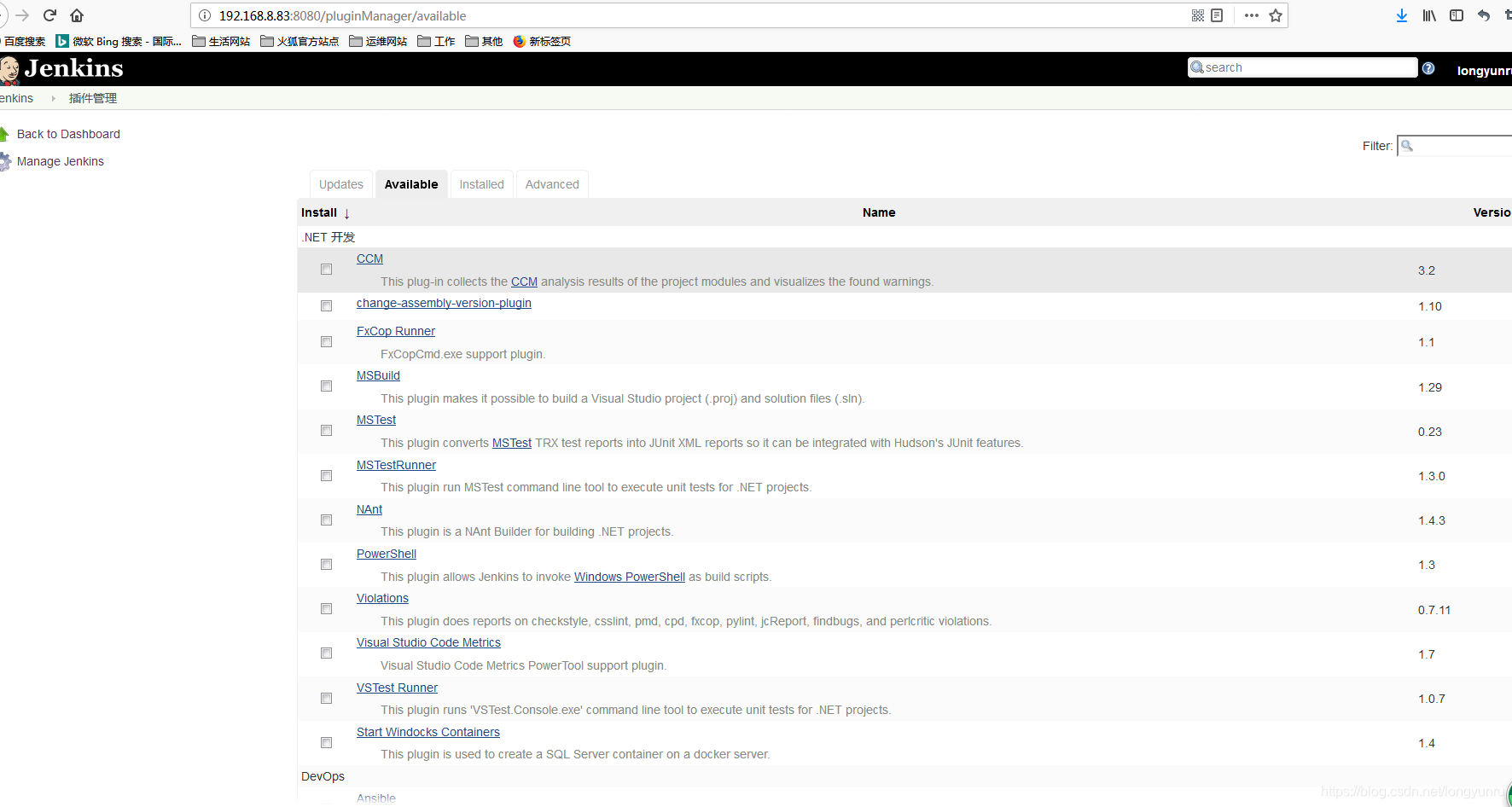1512x807 pixels.
Task: Open the Manage Jenkins link
Action: 61,161
